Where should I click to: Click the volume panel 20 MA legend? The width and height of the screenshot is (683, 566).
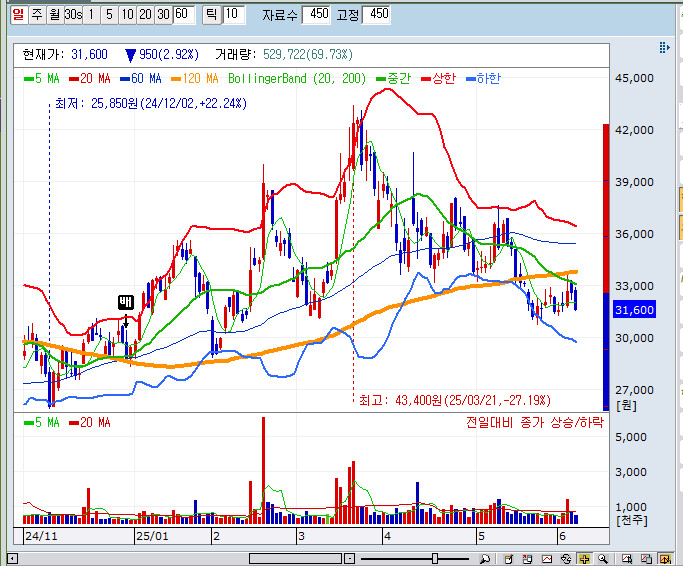pyautogui.click(x=90, y=423)
